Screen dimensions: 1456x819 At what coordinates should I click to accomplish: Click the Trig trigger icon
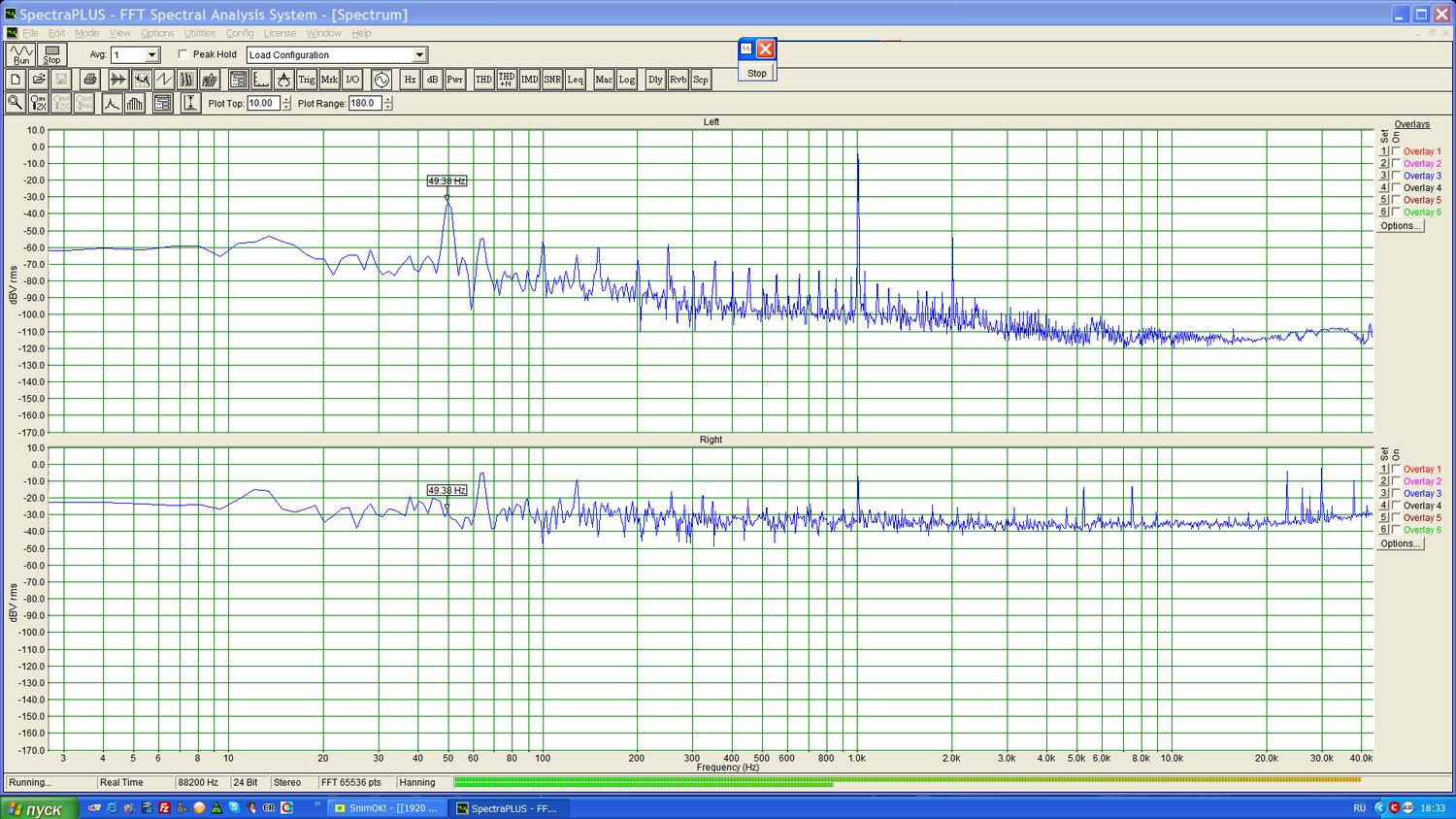tap(307, 80)
